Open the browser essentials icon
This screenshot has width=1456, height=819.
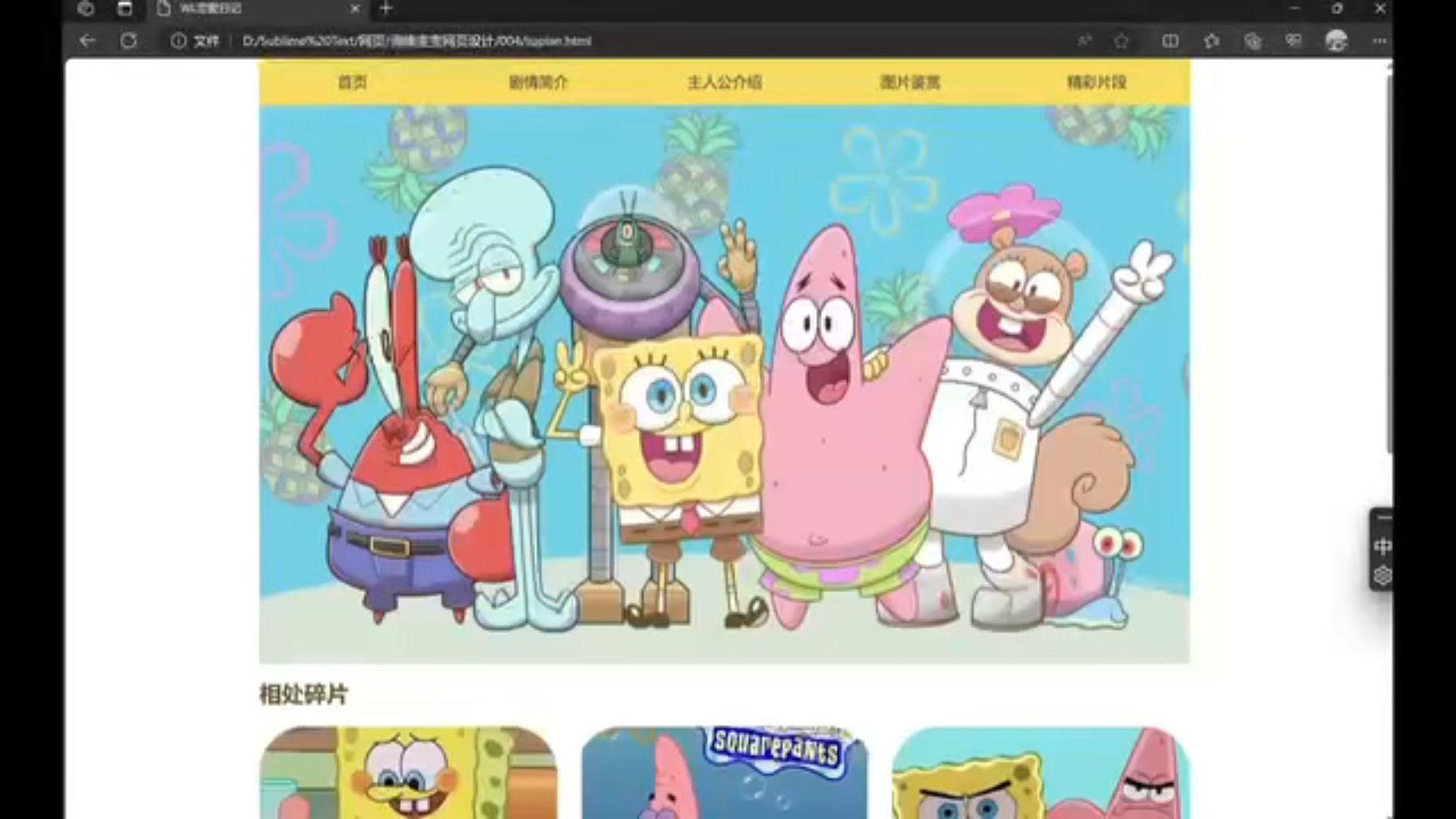[1294, 41]
